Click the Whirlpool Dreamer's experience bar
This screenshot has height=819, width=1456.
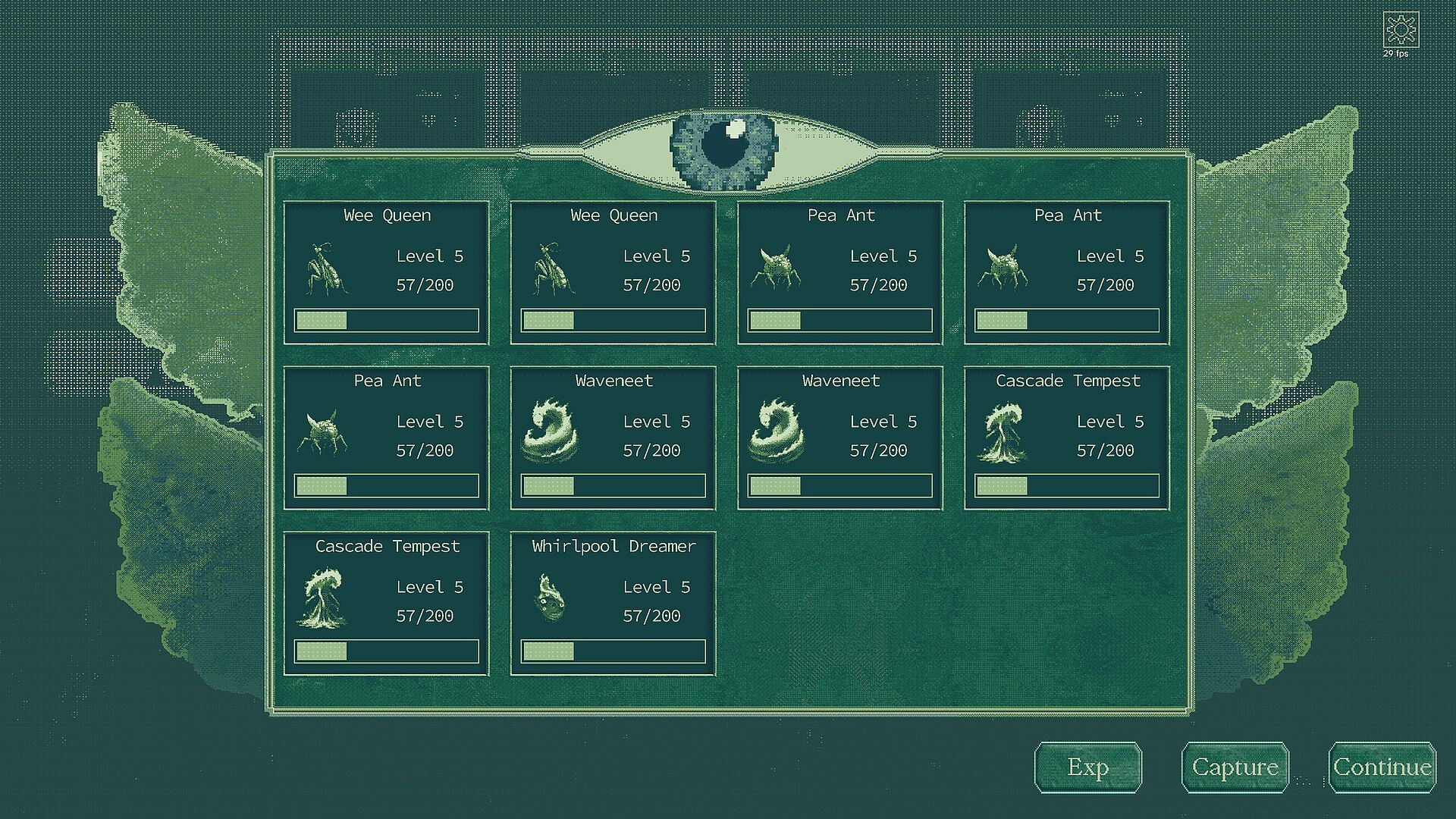pyautogui.click(x=613, y=651)
